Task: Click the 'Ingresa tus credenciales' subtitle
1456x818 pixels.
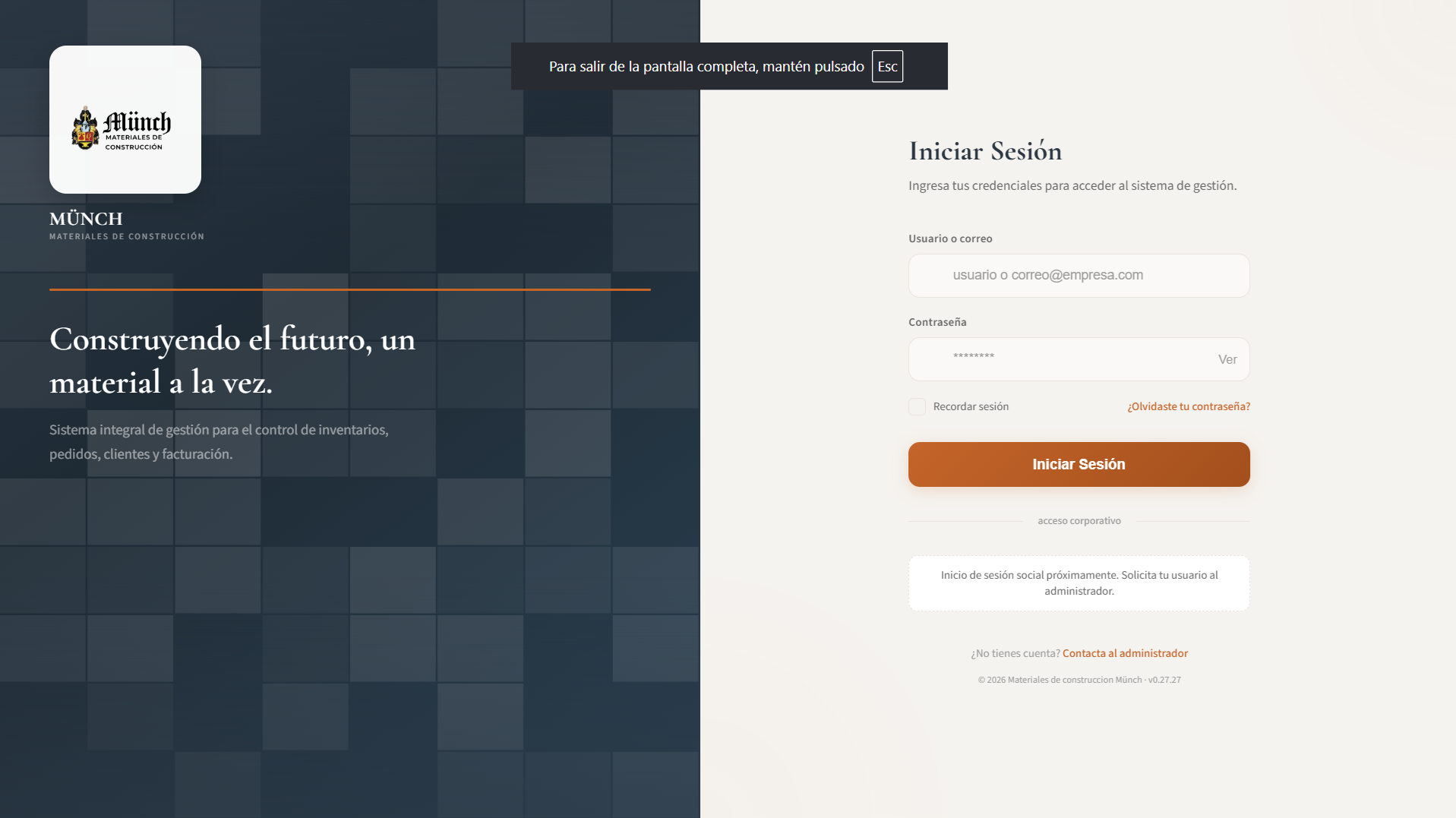Action: click(1072, 185)
